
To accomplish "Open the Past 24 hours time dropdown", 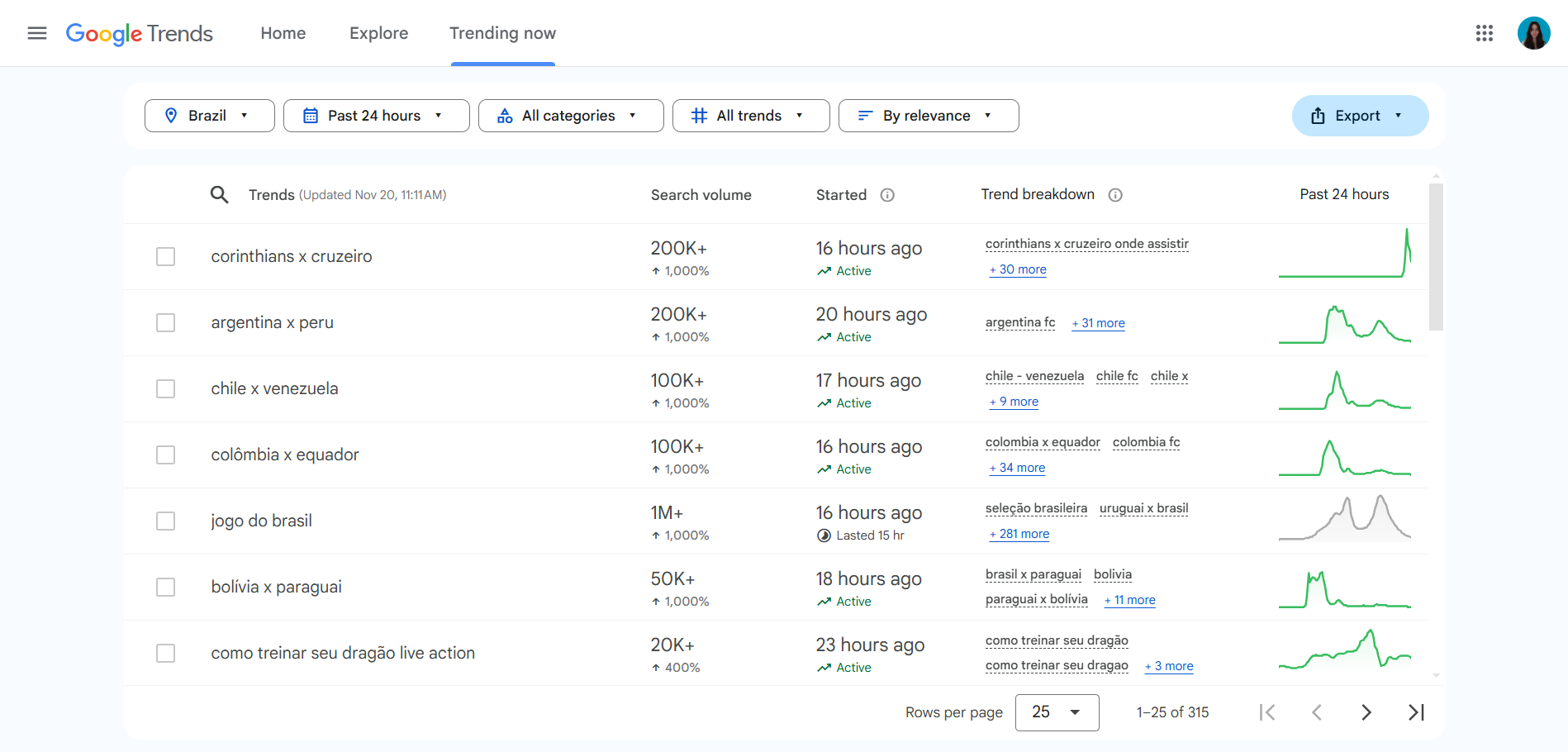I will (377, 116).
